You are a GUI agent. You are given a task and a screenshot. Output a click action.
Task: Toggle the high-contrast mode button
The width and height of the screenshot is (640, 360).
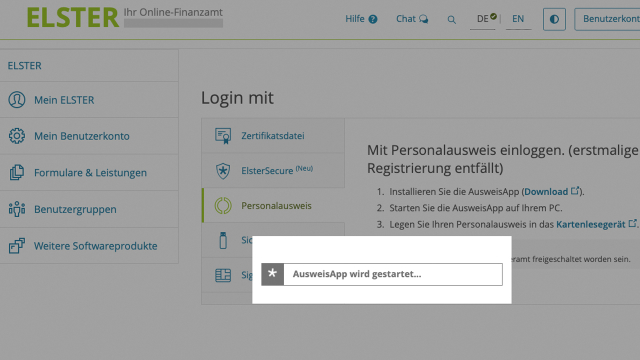[554, 19]
